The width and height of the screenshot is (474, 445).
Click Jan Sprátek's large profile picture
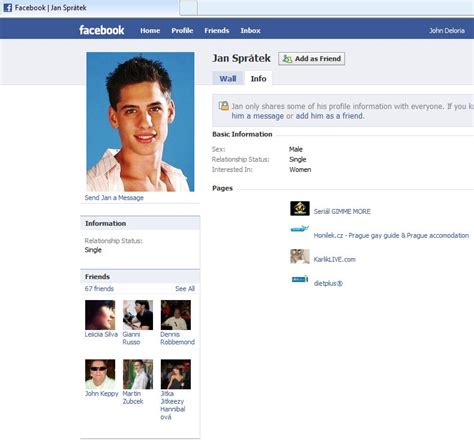(x=140, y=122)
